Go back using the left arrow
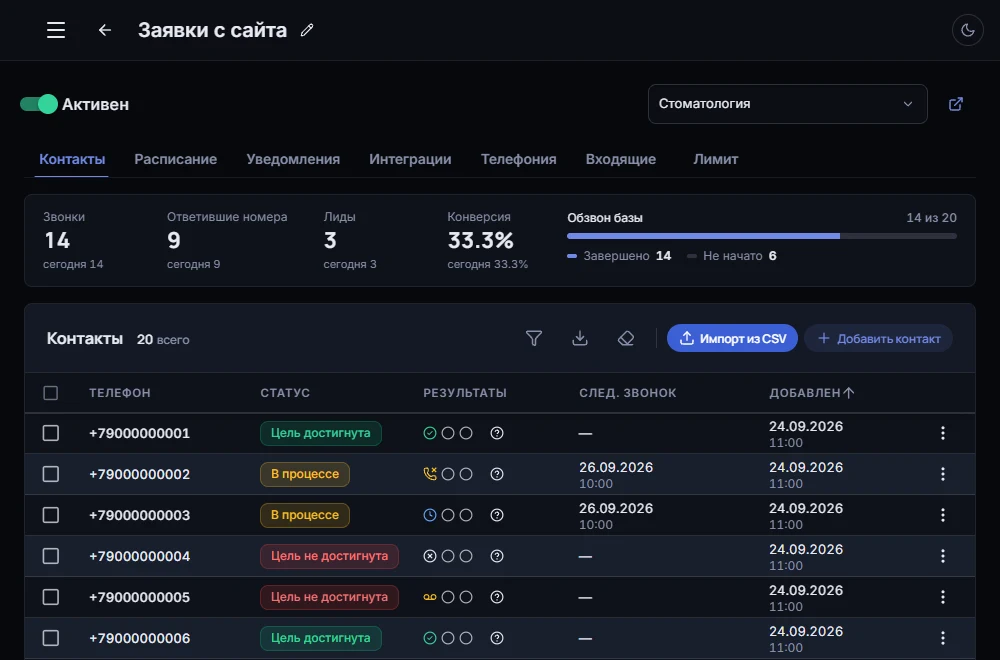The width and height of the screenshot is (1000, 660). [105, 30]
